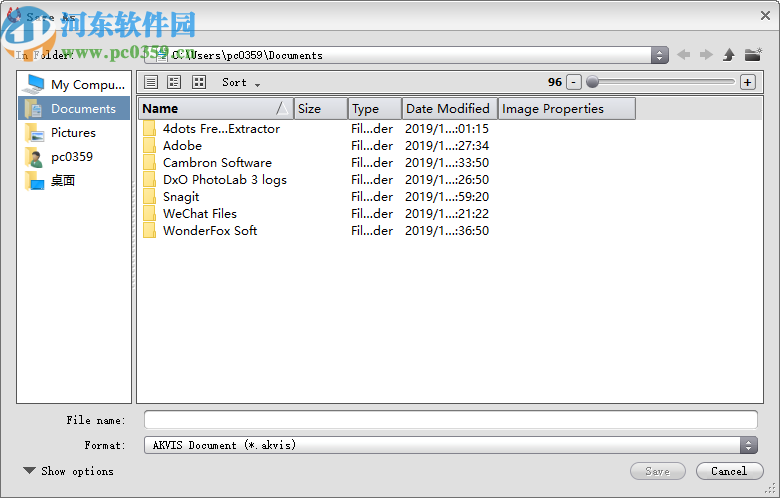Click the Cancel button
This screenshot has width=780, height=498.
729,471
